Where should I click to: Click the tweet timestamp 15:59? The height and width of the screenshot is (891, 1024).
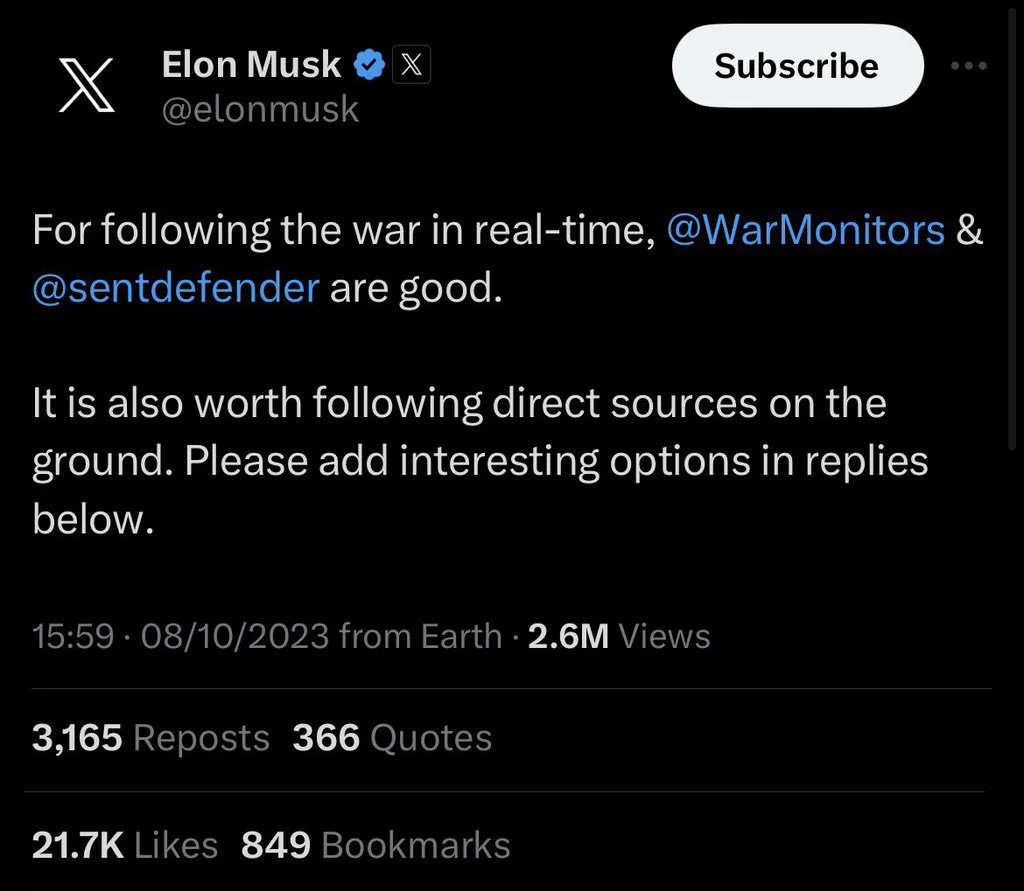(72, 636)
